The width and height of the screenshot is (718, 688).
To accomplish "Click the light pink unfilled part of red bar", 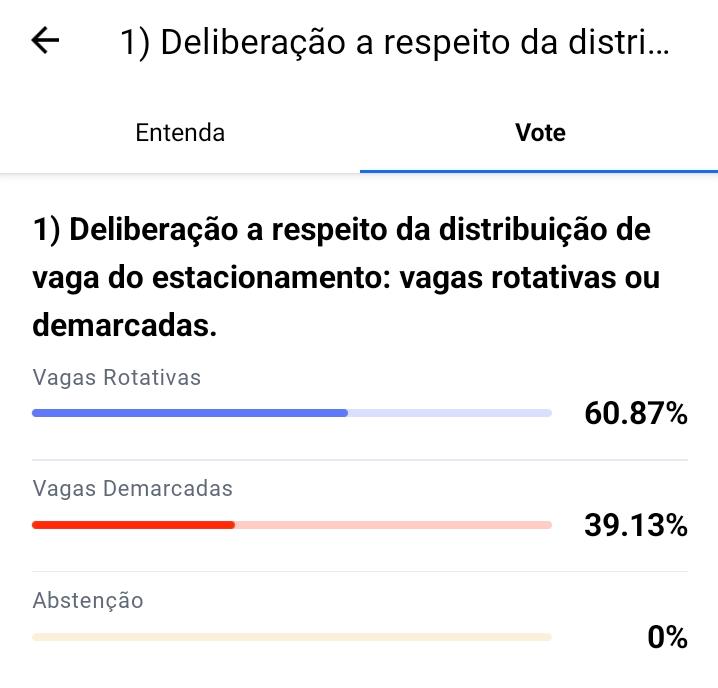I will click(x=393, y=525).
